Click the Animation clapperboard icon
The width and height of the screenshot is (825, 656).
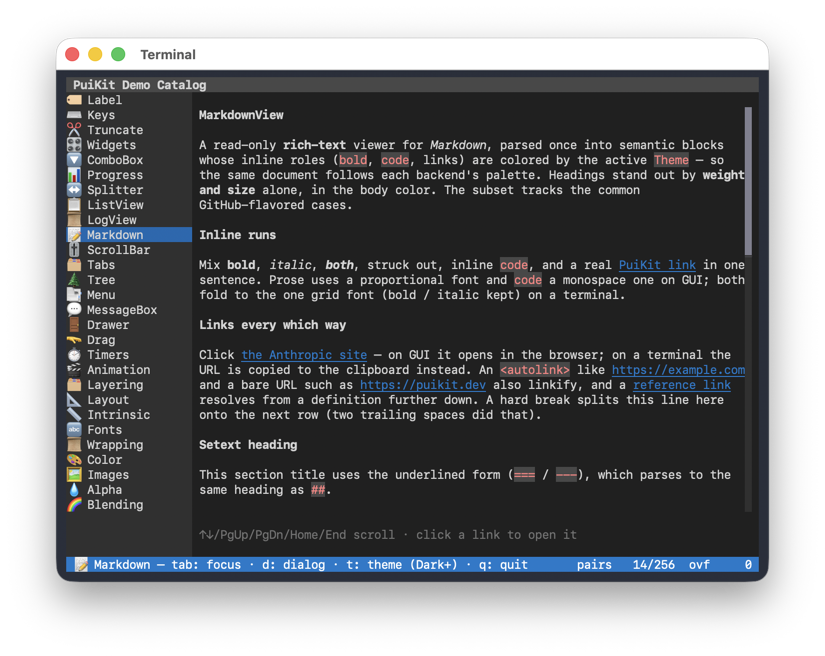click(x=74, y=370)
